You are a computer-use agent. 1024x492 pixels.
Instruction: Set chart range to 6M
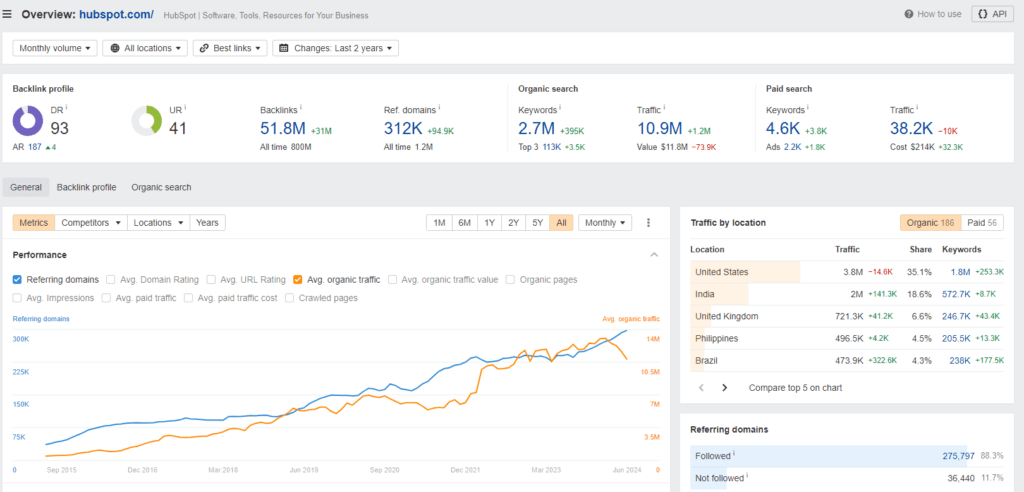click(464, 223)
